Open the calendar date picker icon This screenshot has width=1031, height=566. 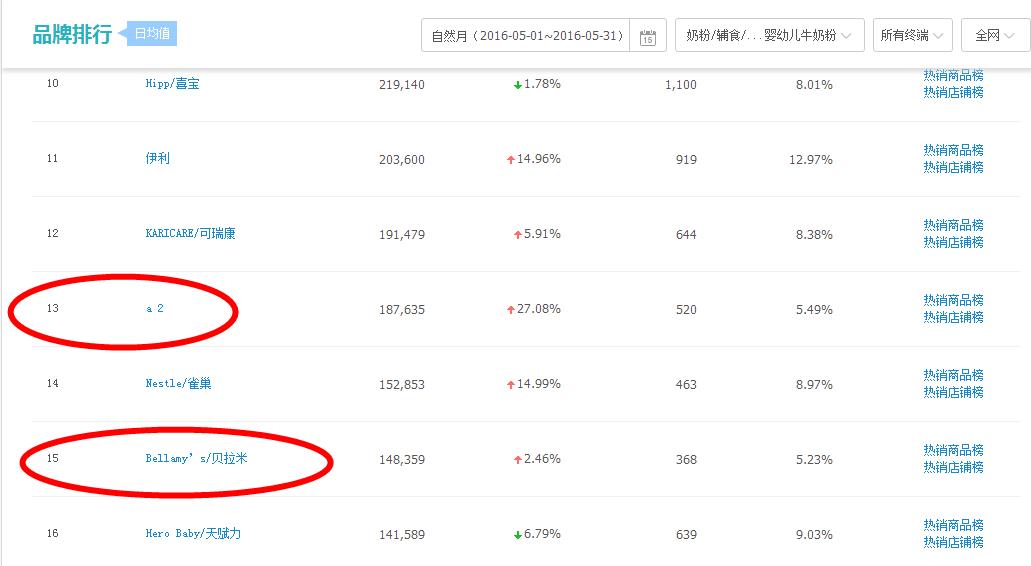tap(648, 36)
